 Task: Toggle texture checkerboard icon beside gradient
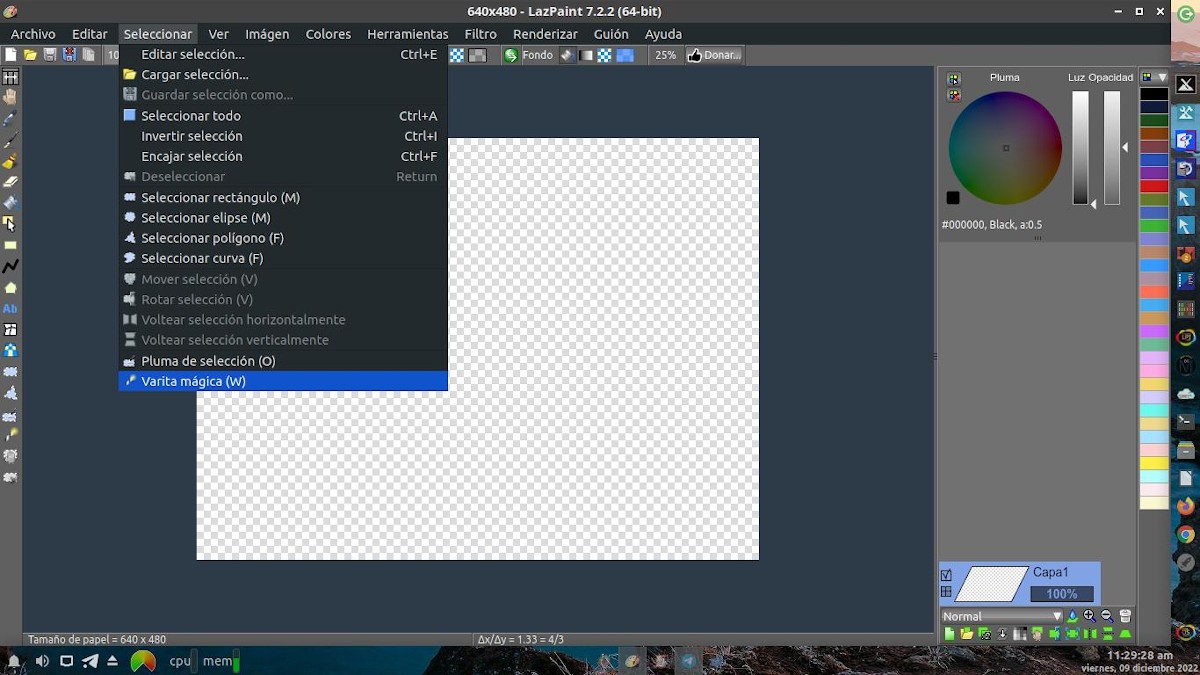604,55
